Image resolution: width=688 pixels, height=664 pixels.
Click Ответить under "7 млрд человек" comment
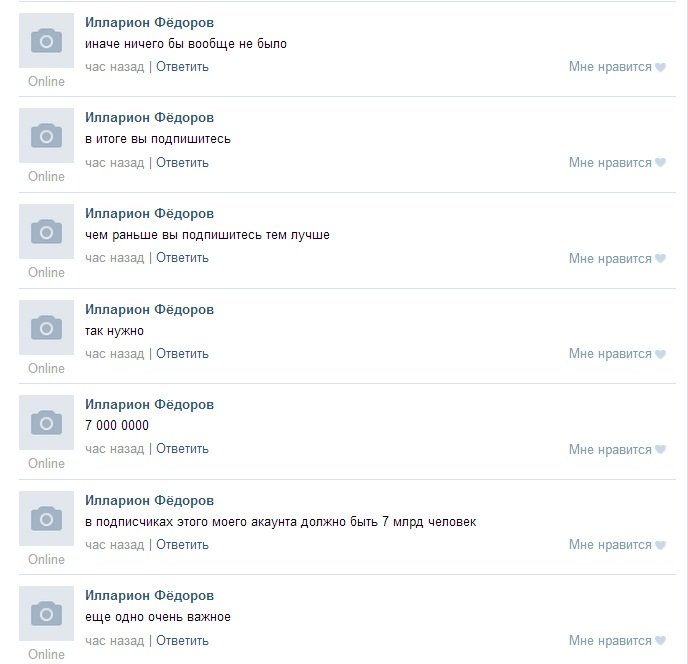pyautogui.click(x=182, y=545)
